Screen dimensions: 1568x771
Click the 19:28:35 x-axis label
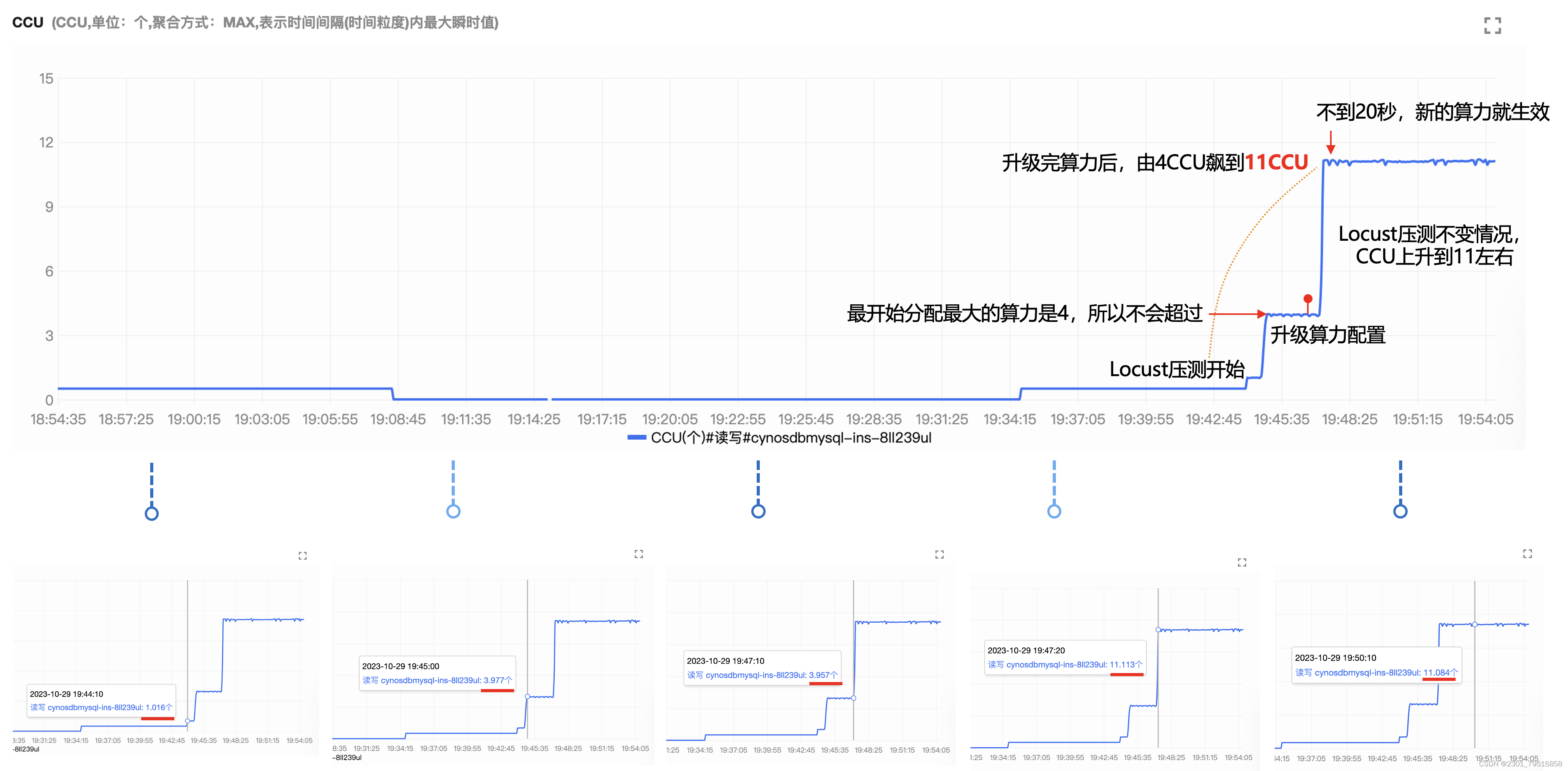pyautogui.click(x=873, y=419)
